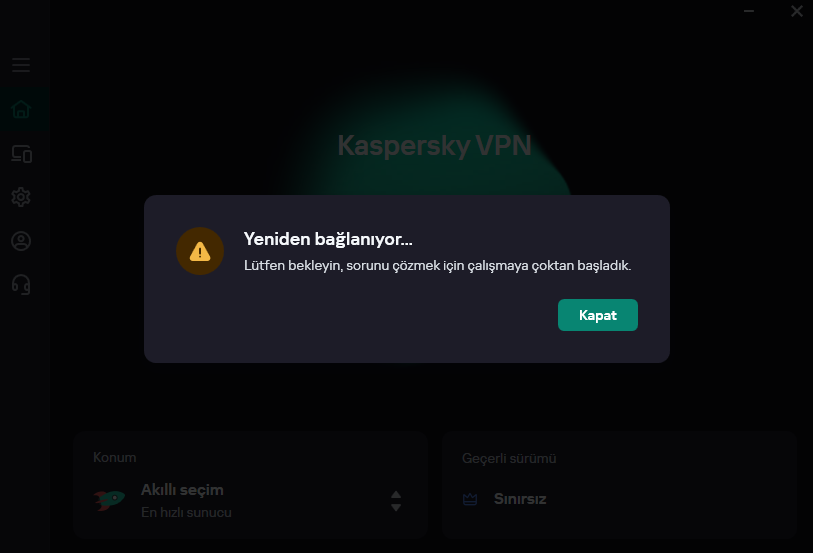Viewport: 813px width, 553px height.
Task: Click the rocket smart selection icon
Action: point(109,500)
